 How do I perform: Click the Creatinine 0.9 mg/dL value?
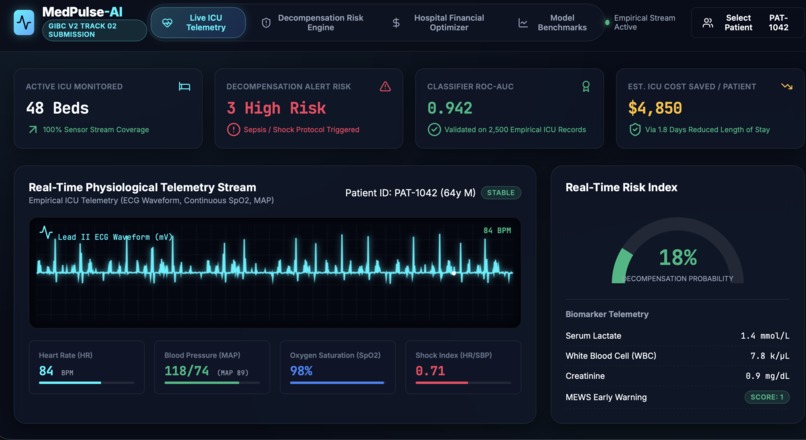pyautogui.click(x=767, y=376)
